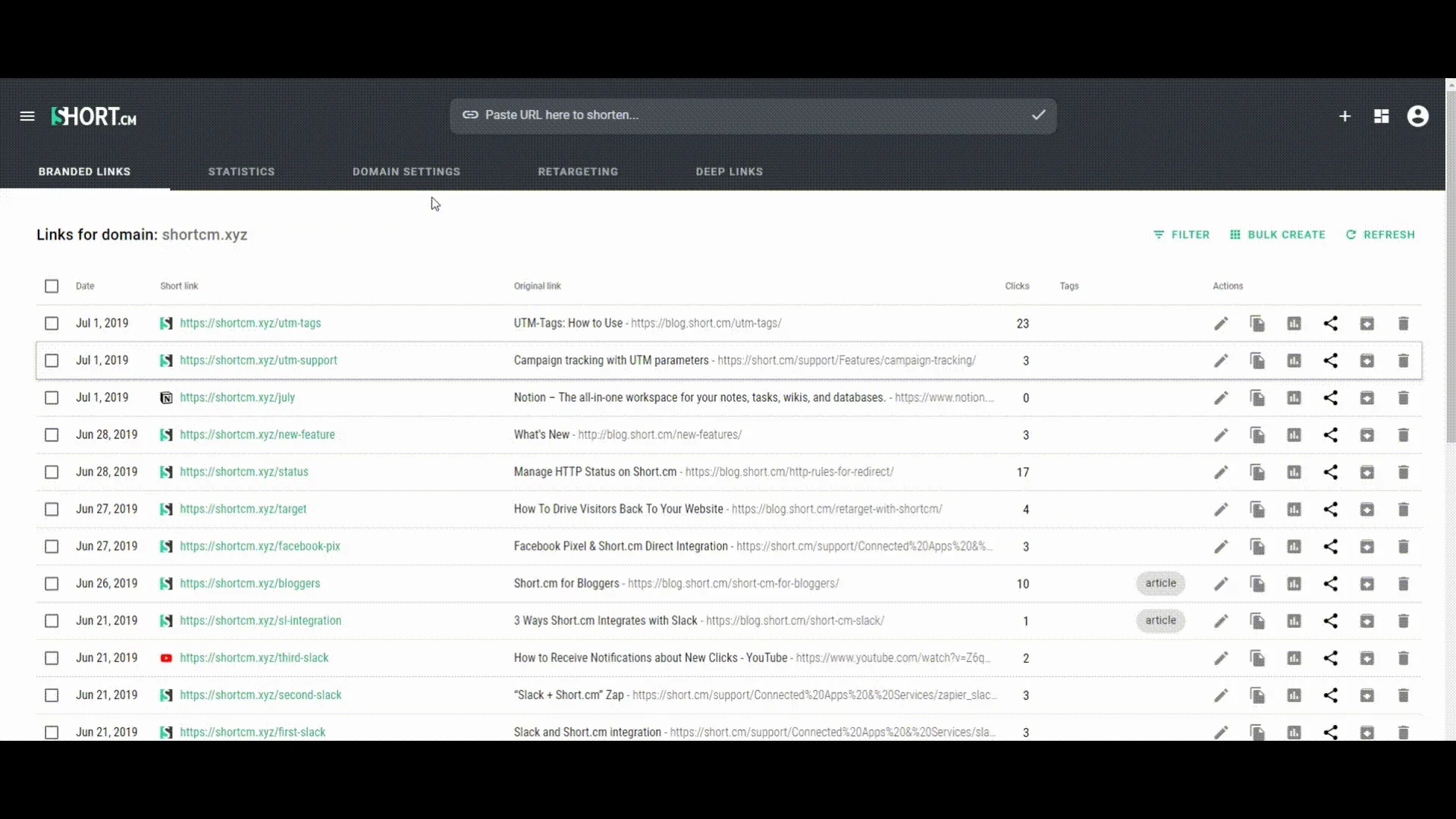Click the Short link column header
This screenshot has width=1456, height=819.
pos(179,286)
